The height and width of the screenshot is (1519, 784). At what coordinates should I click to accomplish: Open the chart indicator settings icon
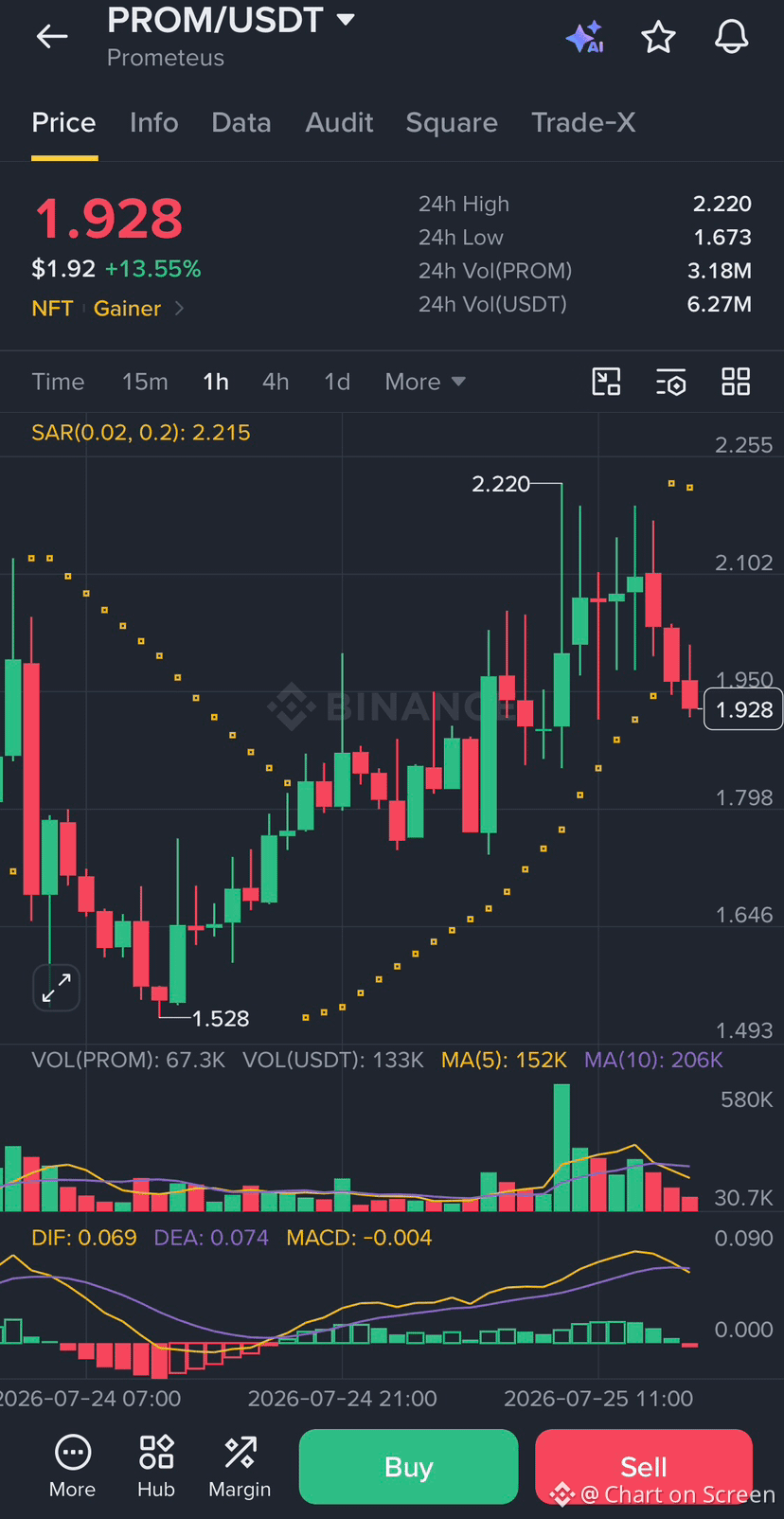click(671, 382)
